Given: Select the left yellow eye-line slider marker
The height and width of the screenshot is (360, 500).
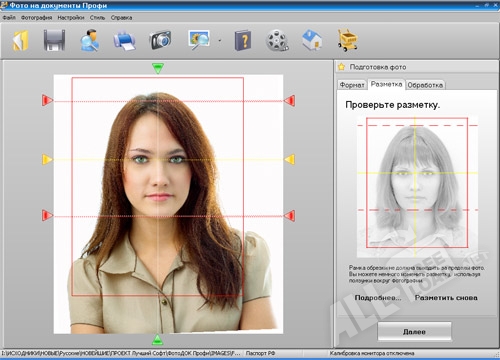Looking at the screenshot, I should point(47,159).
